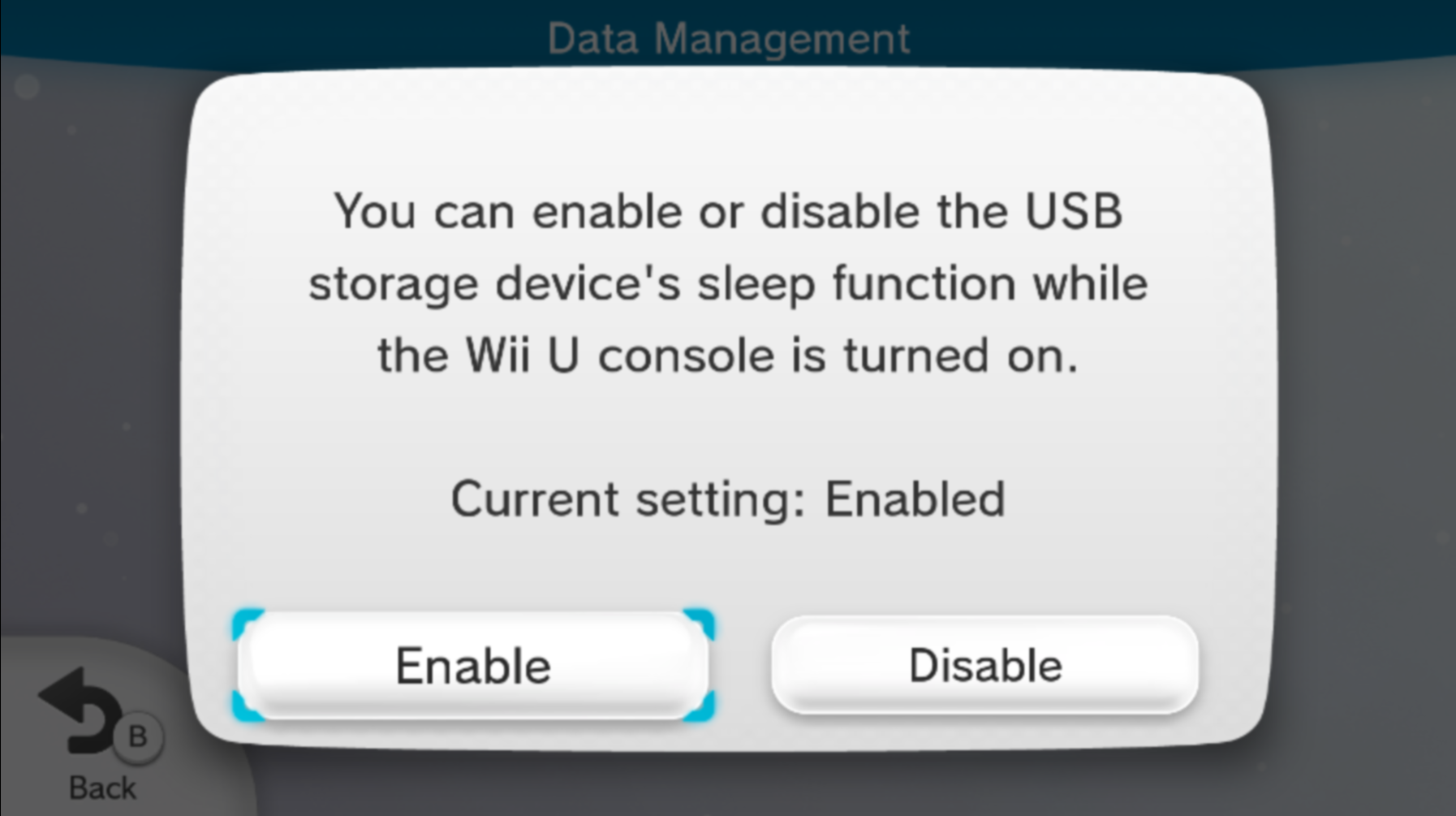Click bottom-left cyan cursor corner on Enable

click(x=246, y=706)
